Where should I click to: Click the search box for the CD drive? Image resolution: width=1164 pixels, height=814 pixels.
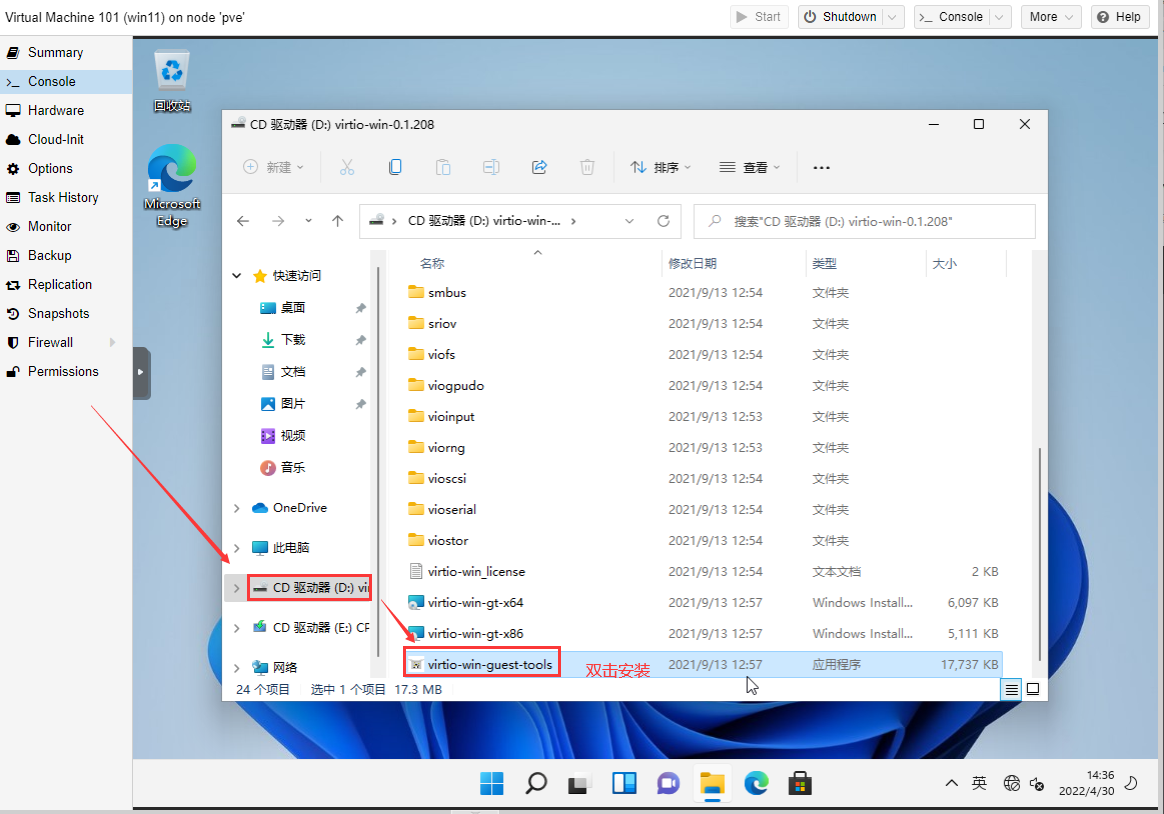864,221
